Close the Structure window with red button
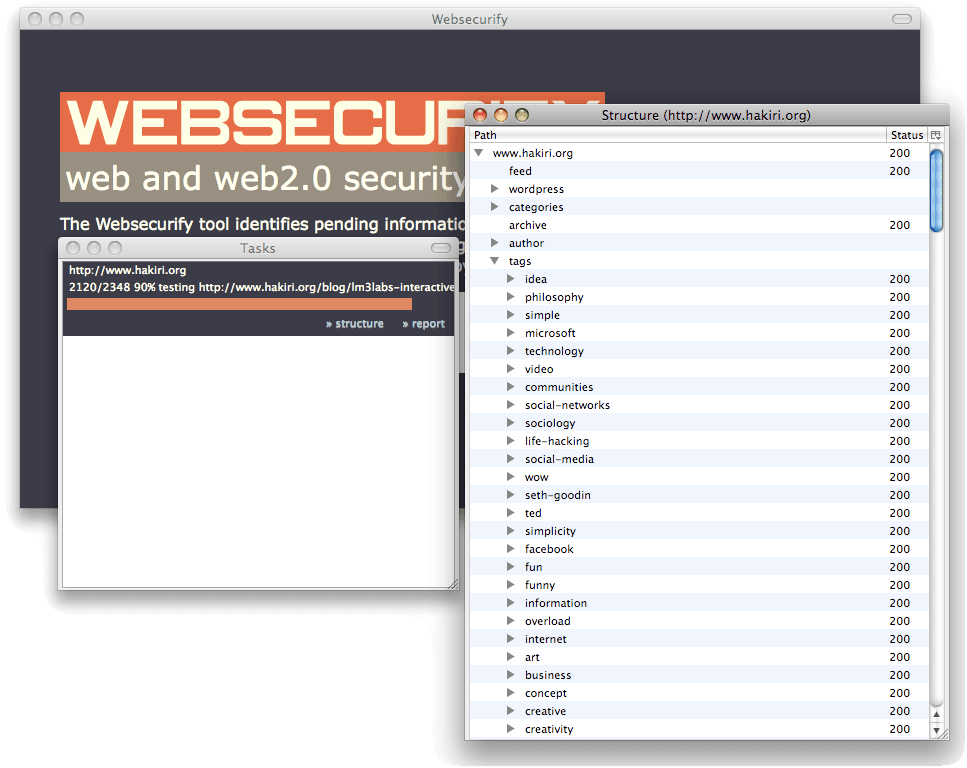The image size is (967, 768). coord(480,115)
